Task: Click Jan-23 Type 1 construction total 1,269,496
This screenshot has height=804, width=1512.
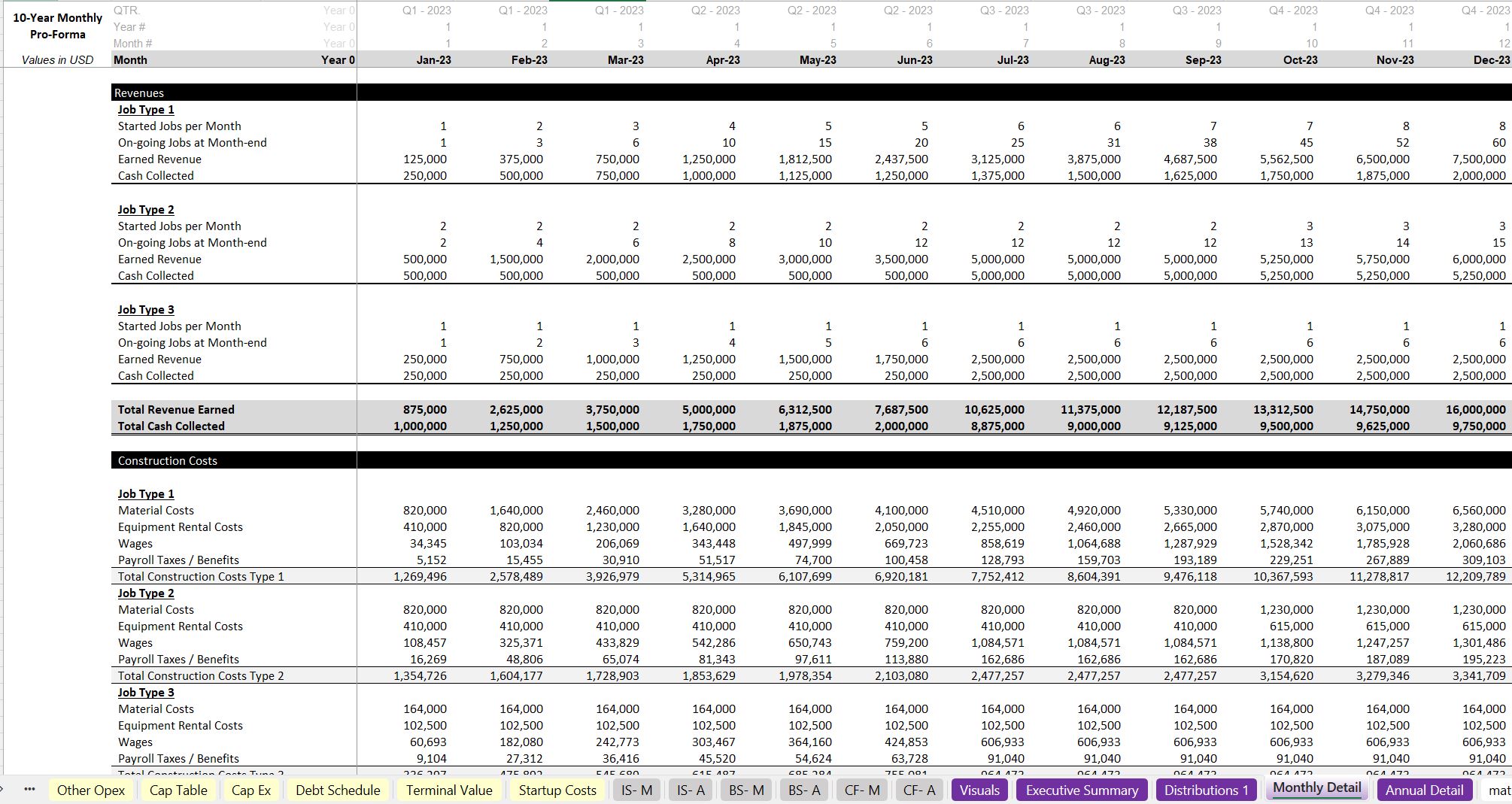Action: coord(420,576)
